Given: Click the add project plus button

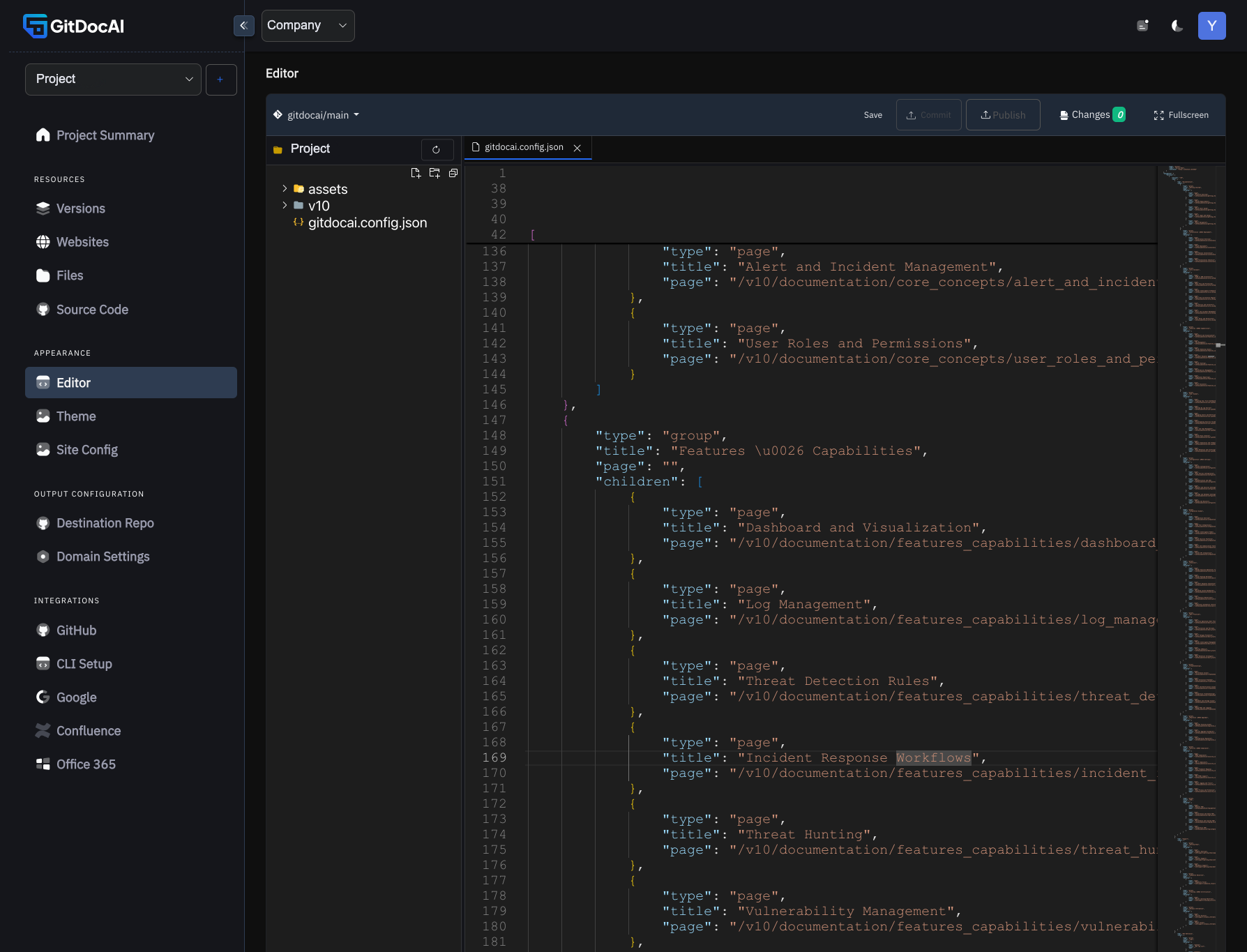Looking at the screenshot, I should tap(221, 80).
